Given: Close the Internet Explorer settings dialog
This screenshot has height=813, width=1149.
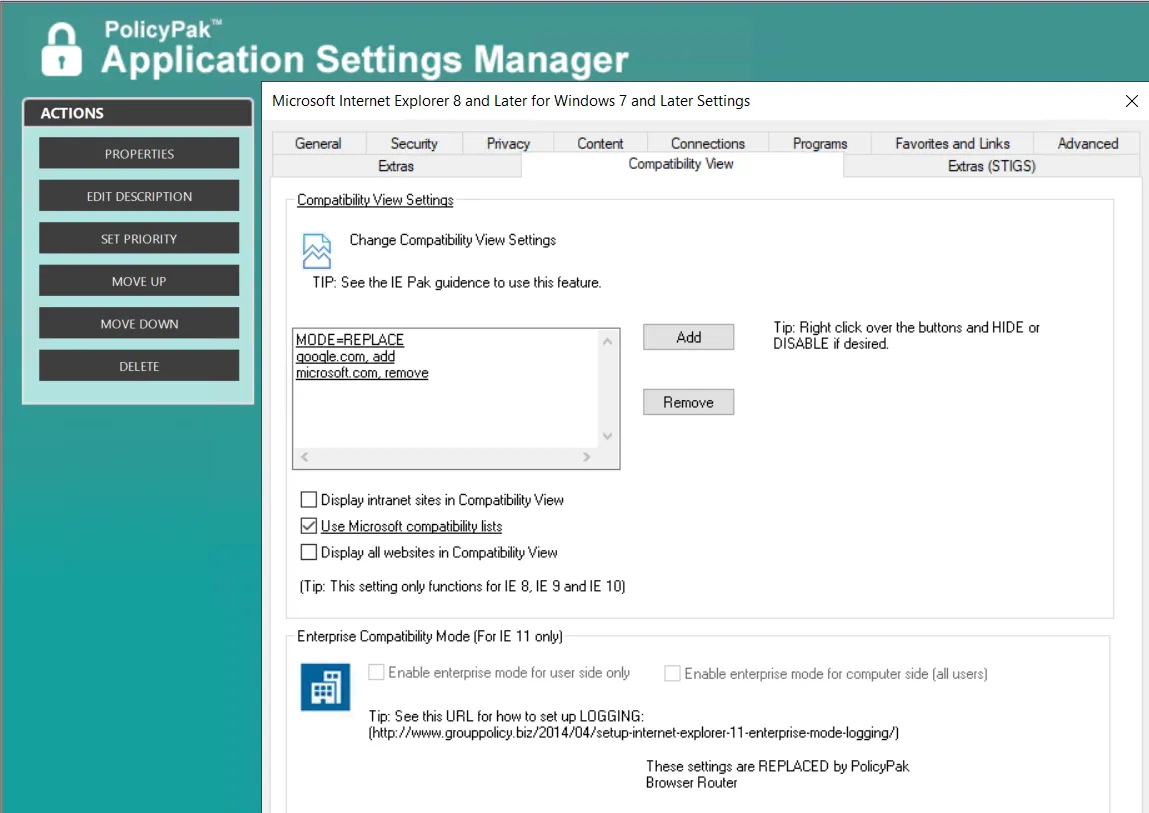Looking at the screenshot, I should click(1131, 101).
